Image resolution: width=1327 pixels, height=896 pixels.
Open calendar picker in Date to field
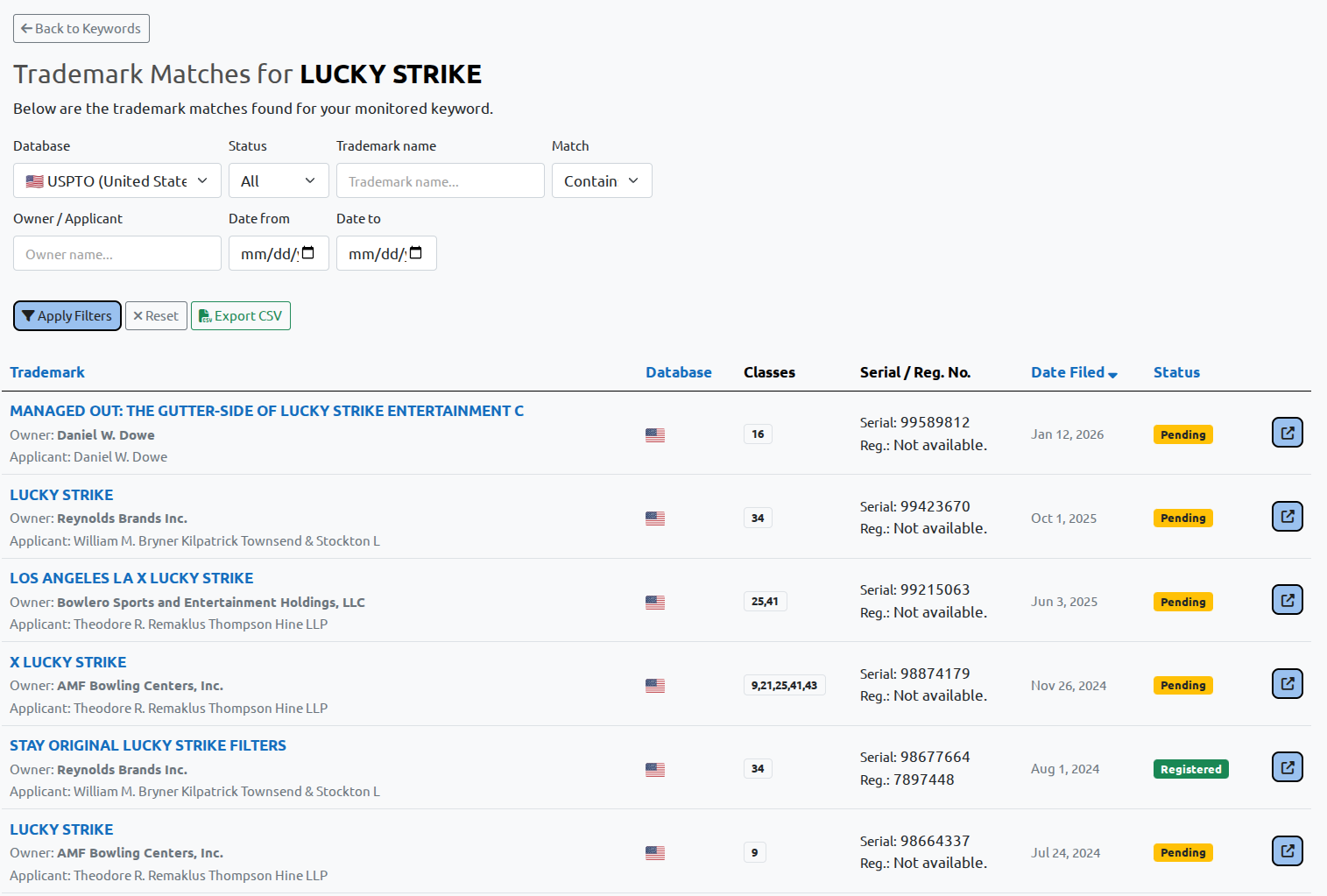point(415,253)
